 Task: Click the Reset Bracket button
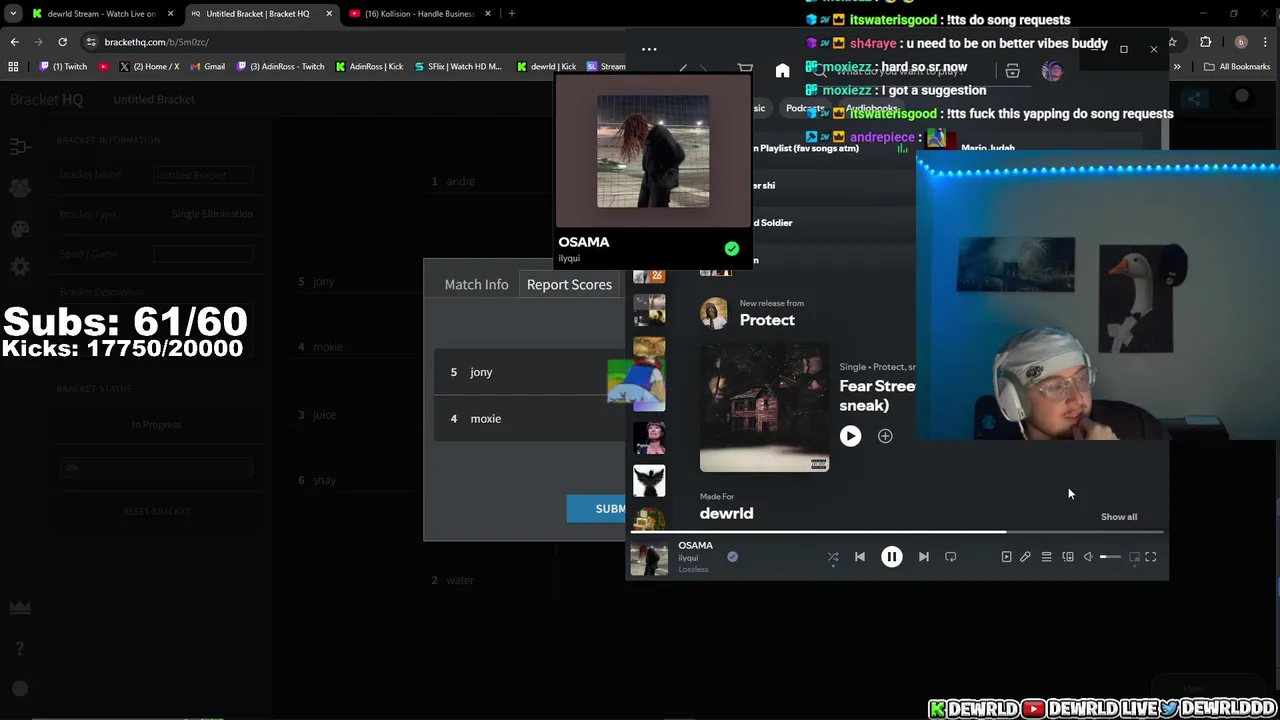click(156, 511)
